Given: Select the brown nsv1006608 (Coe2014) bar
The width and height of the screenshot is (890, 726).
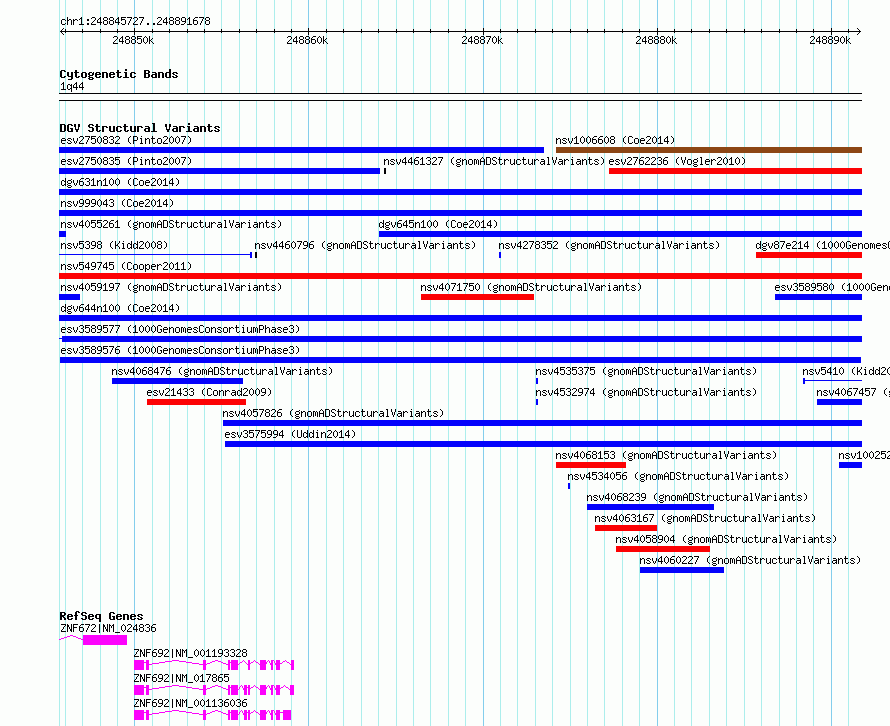Looking at the screenshot, I should click(x=709, y=150).
